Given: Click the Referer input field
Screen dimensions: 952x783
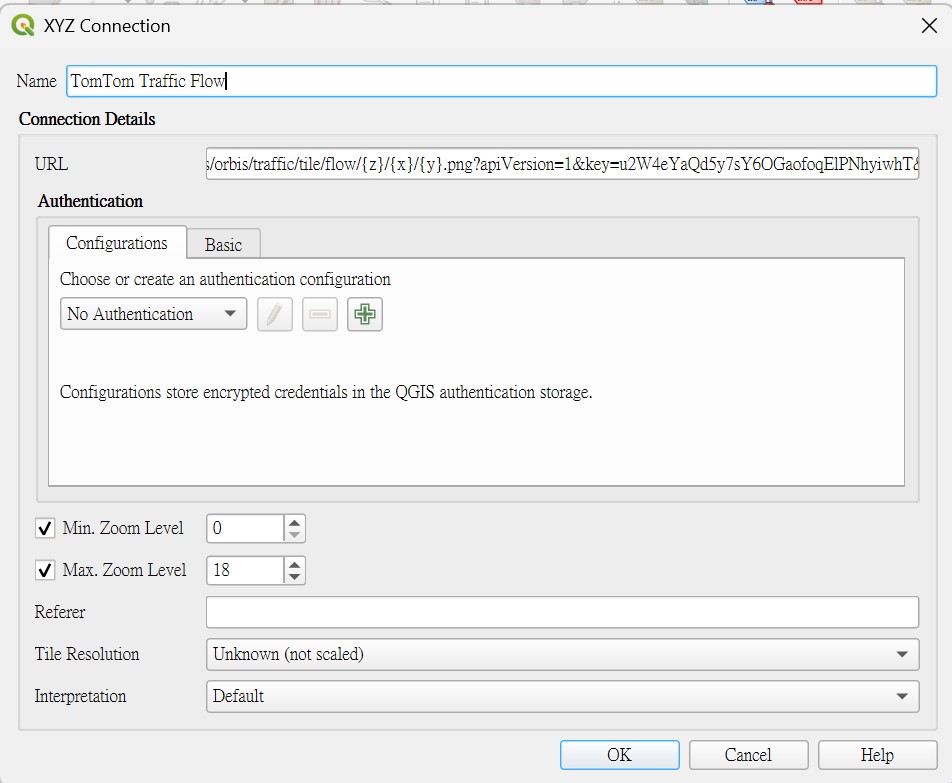Looking at the screenshot, I should 562,612.
